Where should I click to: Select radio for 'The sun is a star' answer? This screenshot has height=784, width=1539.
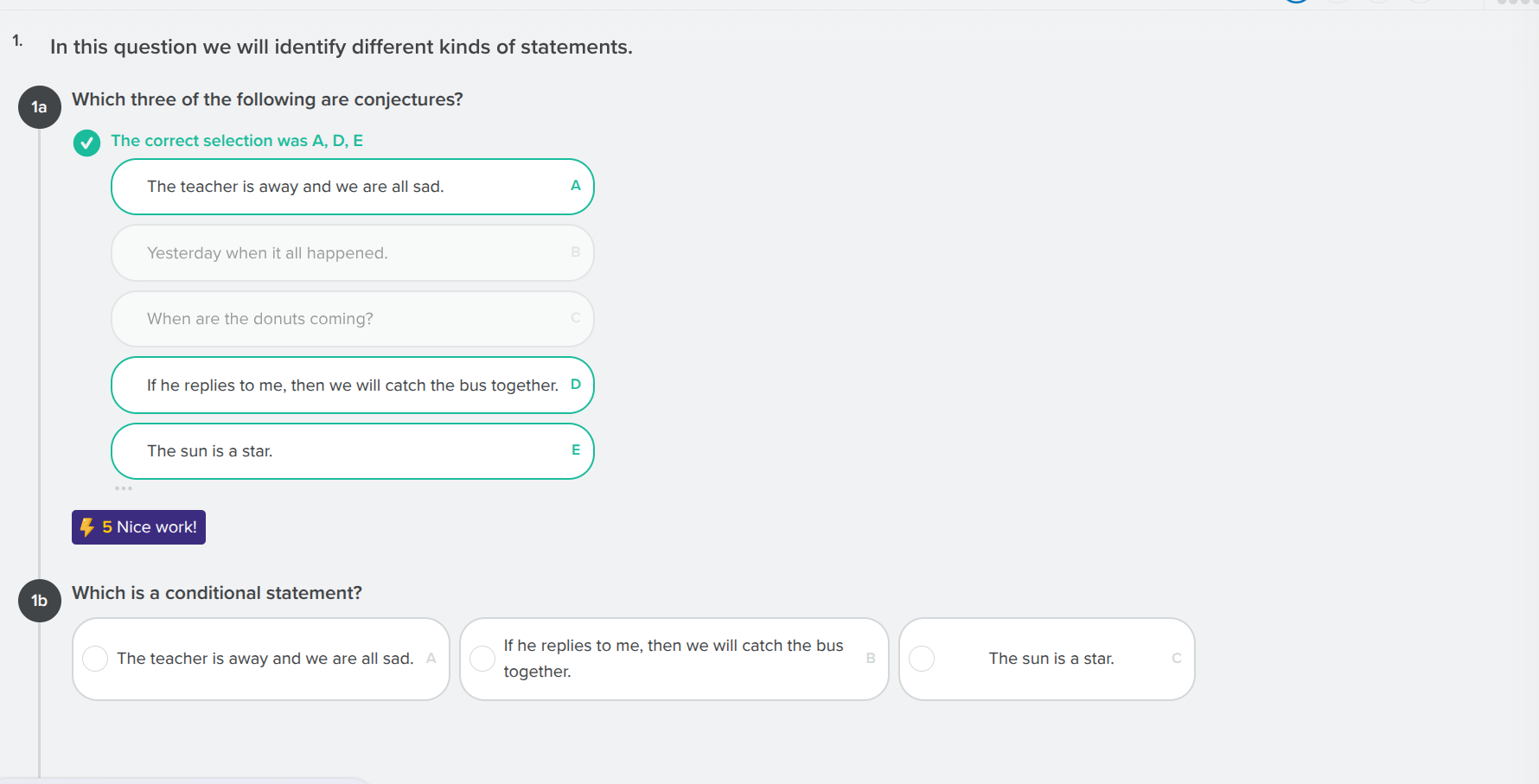pyautogui.click(x=922, y=658)
